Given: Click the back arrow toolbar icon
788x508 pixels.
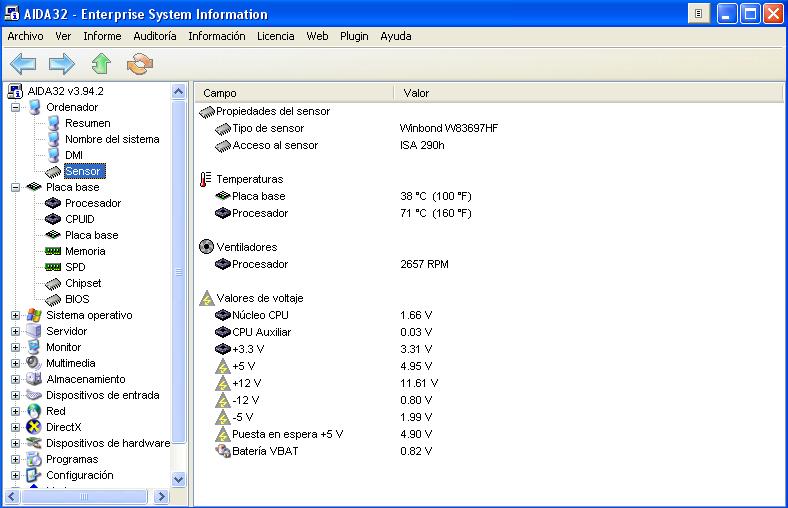Looking at the screenshot, I should tap(23, 65).
